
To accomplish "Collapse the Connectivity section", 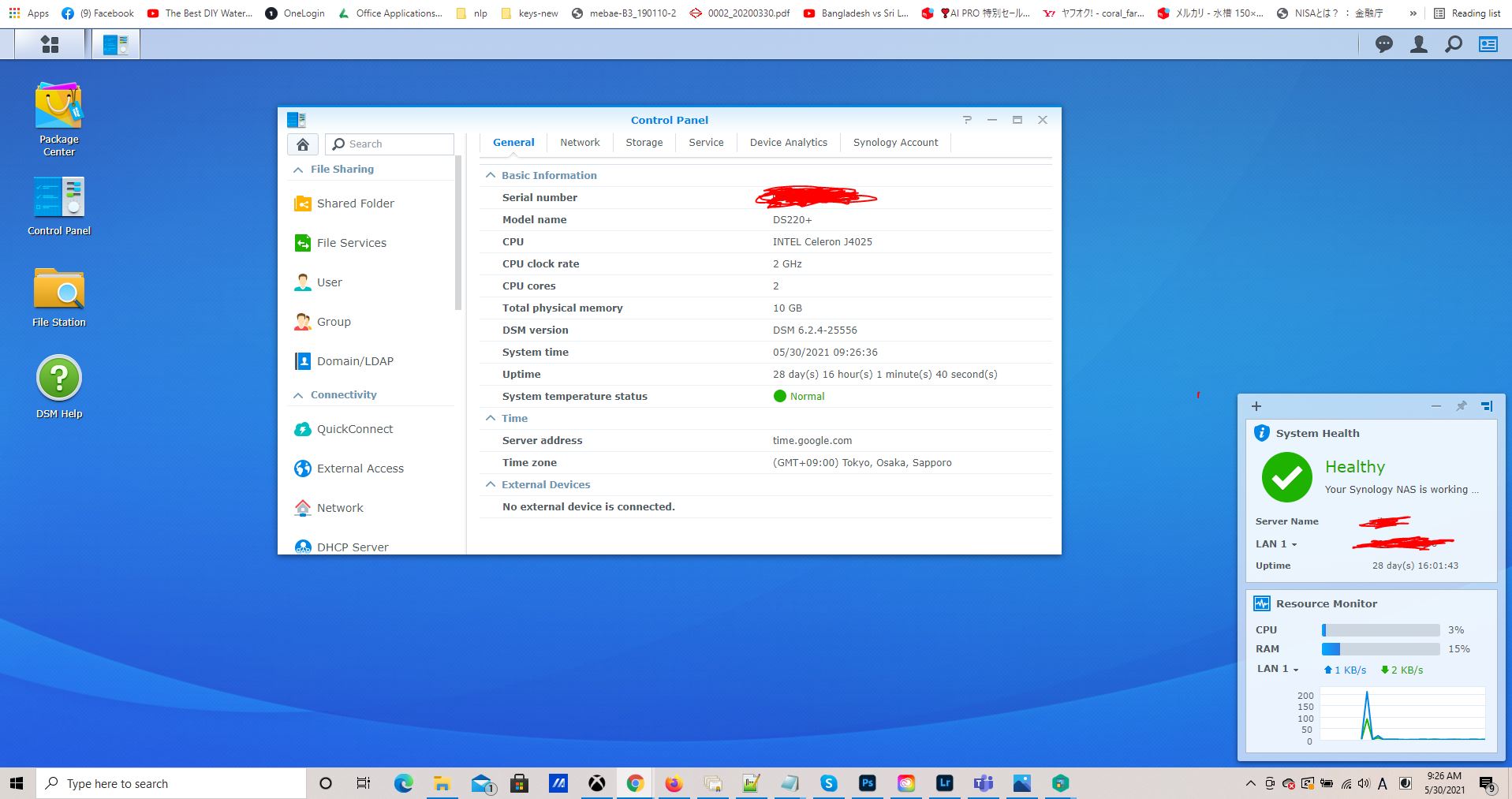I will 298,395.
